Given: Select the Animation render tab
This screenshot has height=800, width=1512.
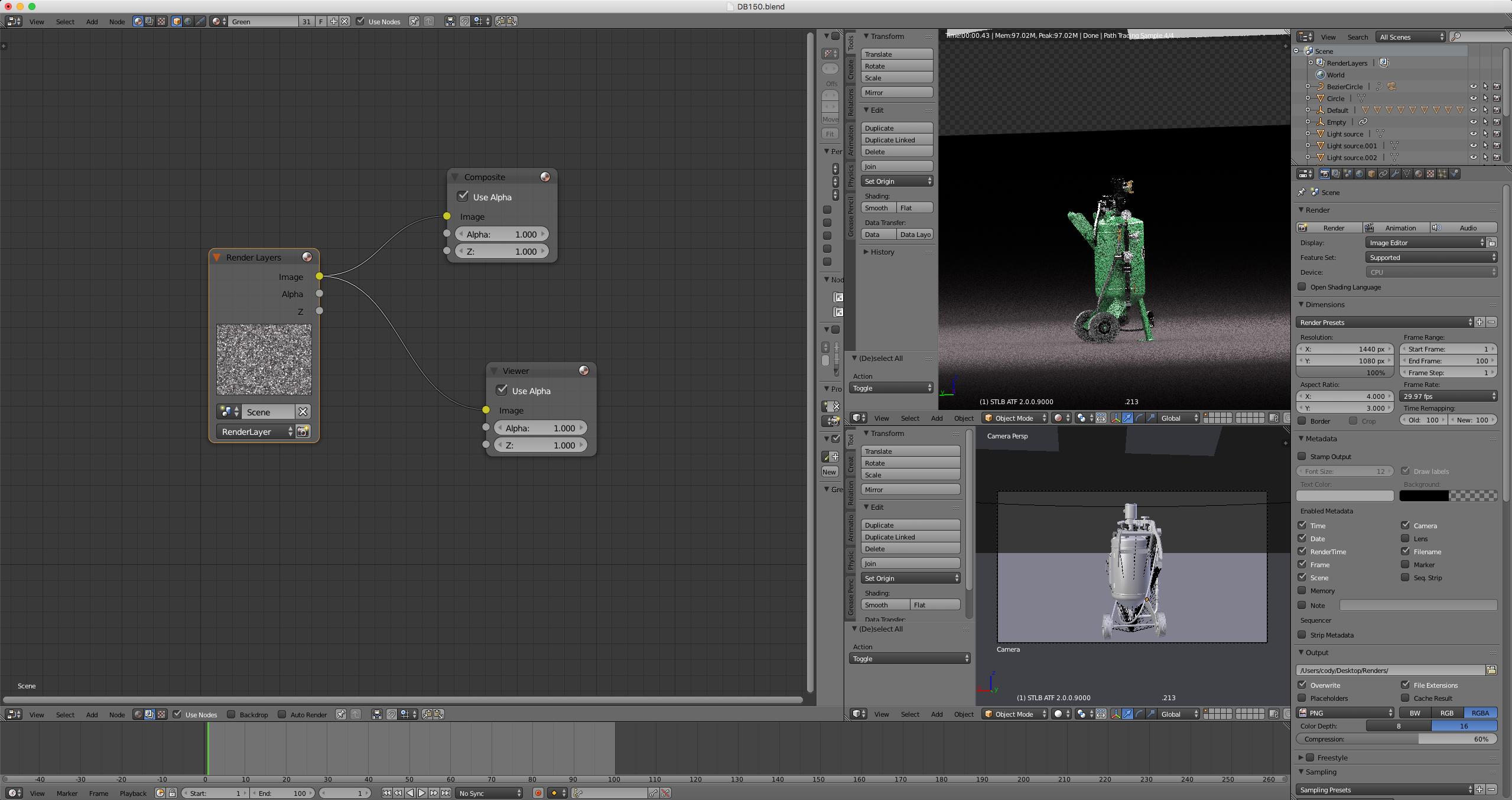Looking at the screenshot, I should tap(1398, 228).
